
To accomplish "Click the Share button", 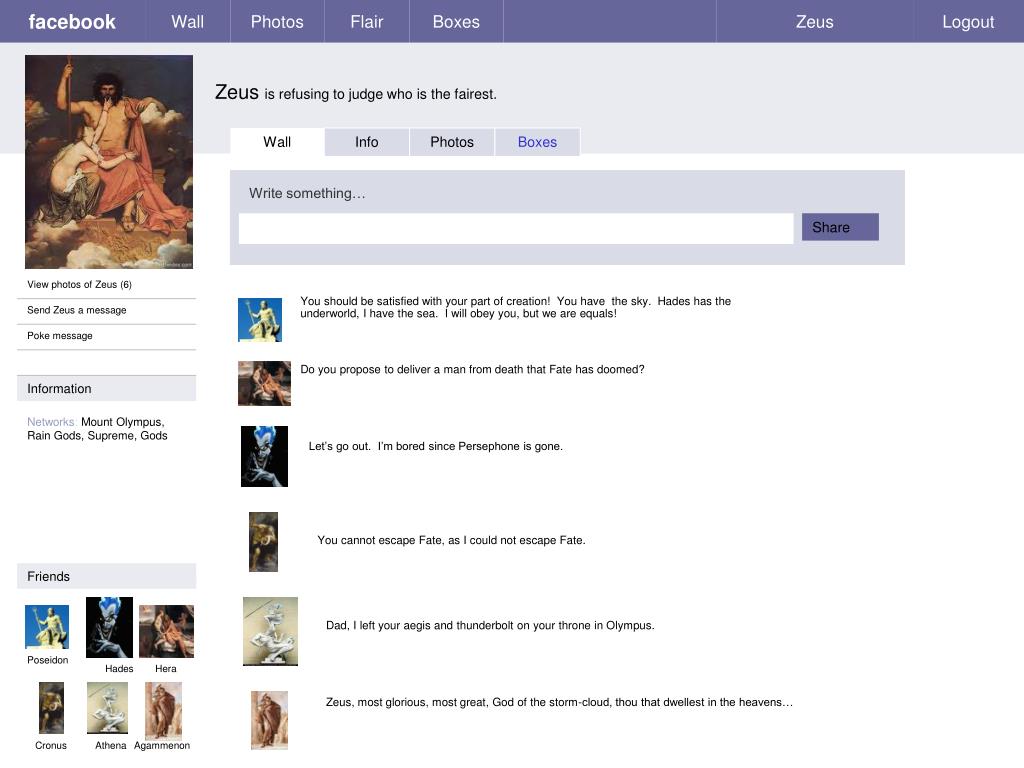I will (840, 227).
